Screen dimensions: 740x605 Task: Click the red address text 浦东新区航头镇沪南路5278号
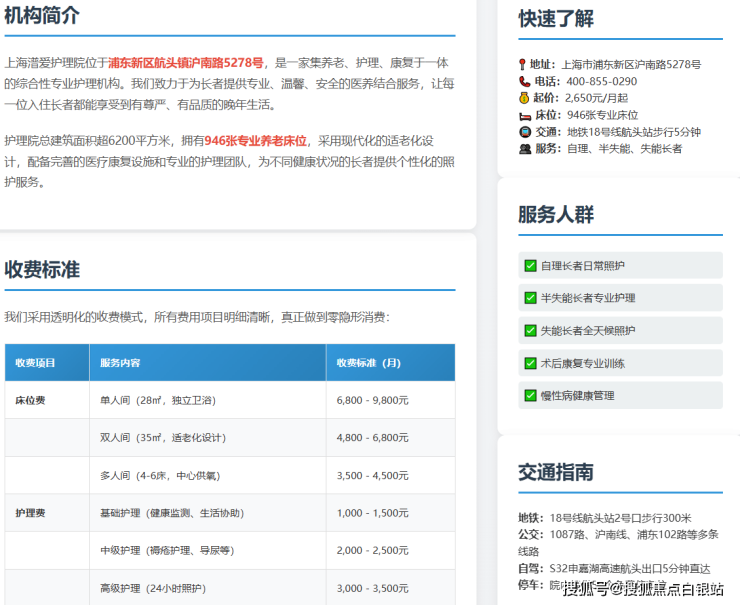coord(185,62)
